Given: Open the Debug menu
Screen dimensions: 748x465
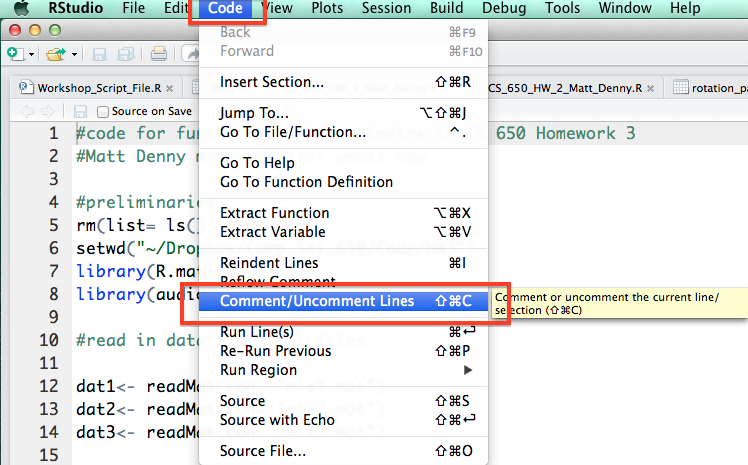Looking at the screenshot, I should tap(504, 8).
